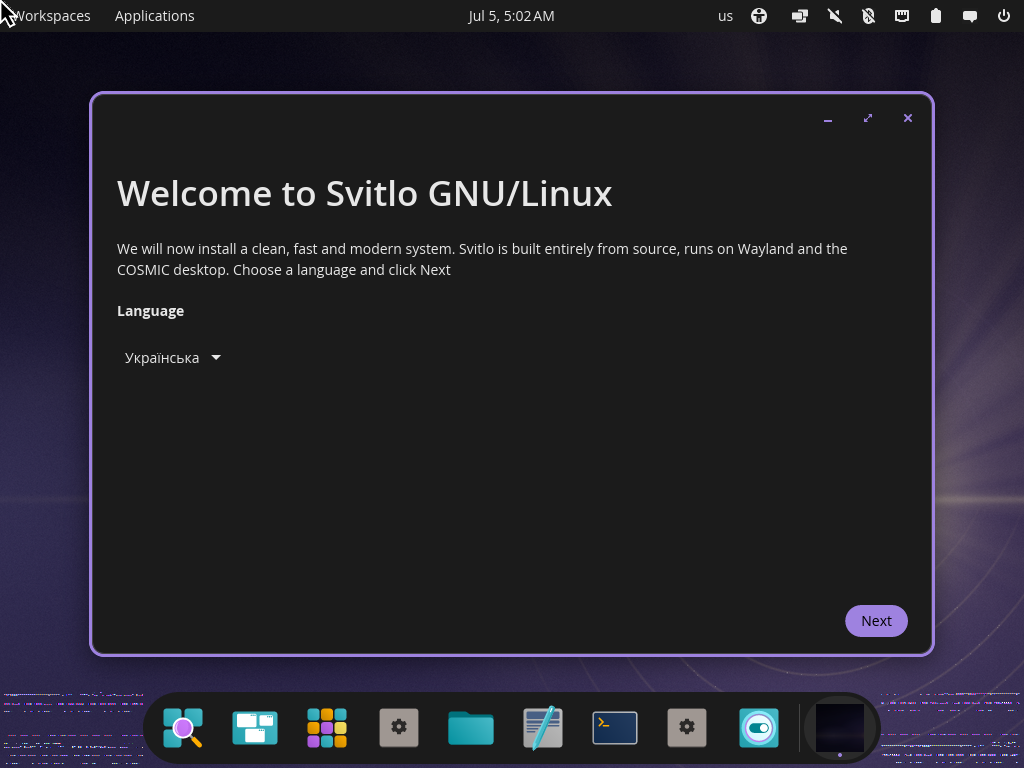Open the Ukrainian language dropdown
Image resolution: width=1024 pixels, height=768 pixels.
pos(172,358)
